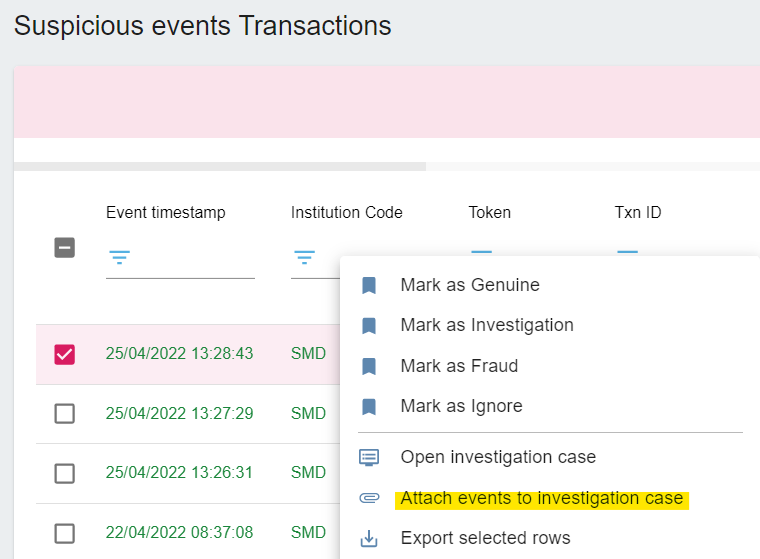Click the Event timestamp filter input field
This screenshot has width=760, height=559.
click(x=180, y=258)
